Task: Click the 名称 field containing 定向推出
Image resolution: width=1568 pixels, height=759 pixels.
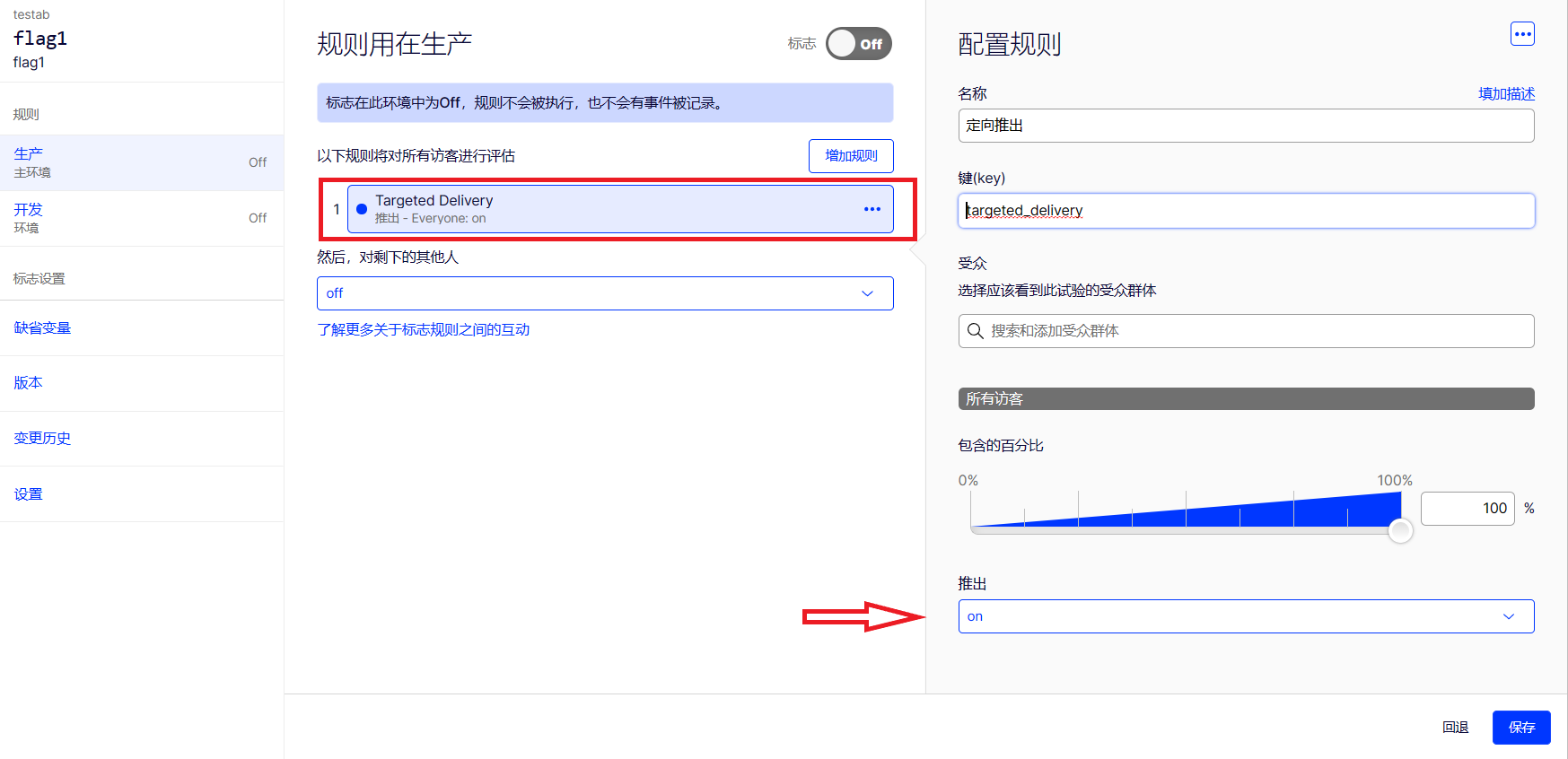Action: pyautogui.click(x=1246, y=126)
